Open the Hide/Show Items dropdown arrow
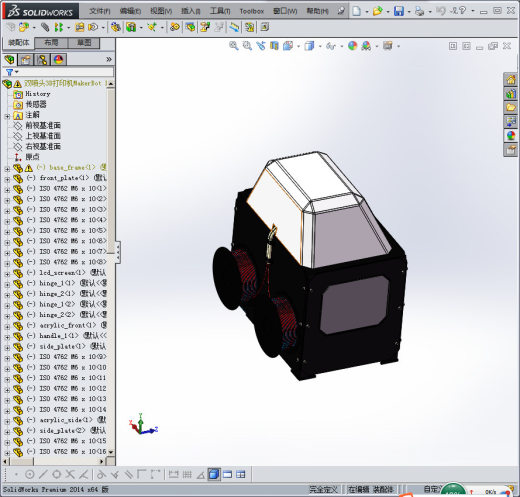Image resolution: width=520 pixels, height=497 pixels. coord(342,46)
